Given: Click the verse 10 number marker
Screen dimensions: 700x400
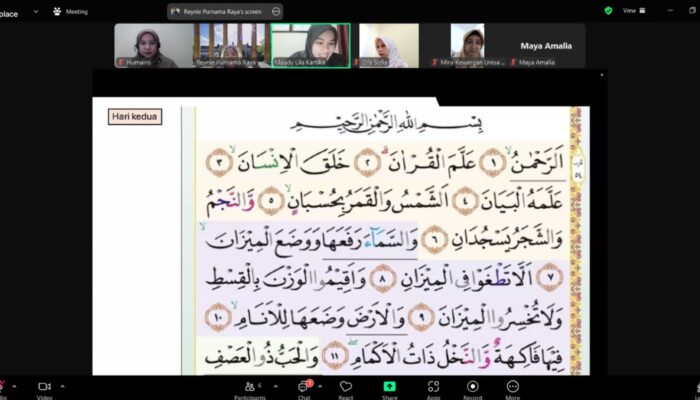Looking at the screenshot, I should [218, 317].
